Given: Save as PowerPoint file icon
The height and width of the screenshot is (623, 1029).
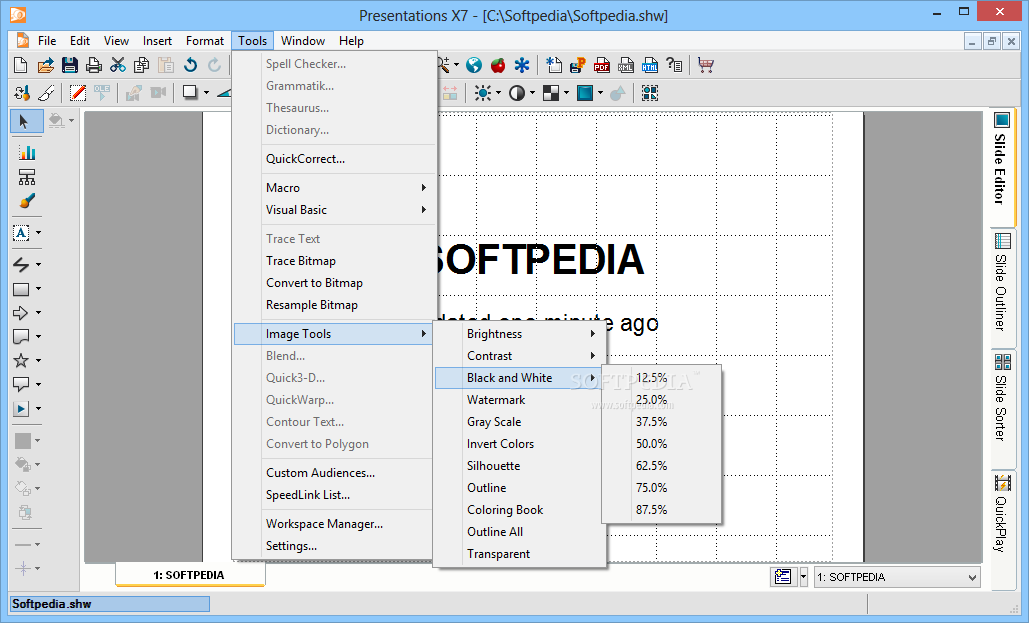Looking at the screenshot, I should [x=578, y=65].
